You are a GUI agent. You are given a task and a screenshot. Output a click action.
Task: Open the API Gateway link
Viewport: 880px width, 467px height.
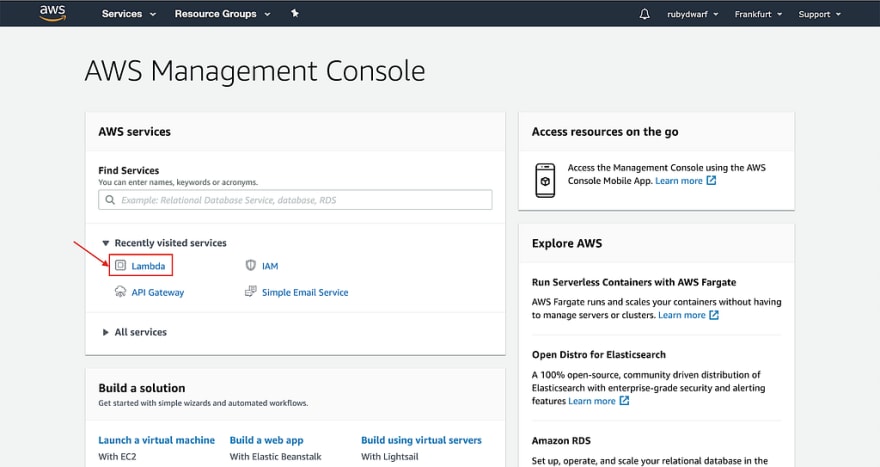(x=158, y=292)
